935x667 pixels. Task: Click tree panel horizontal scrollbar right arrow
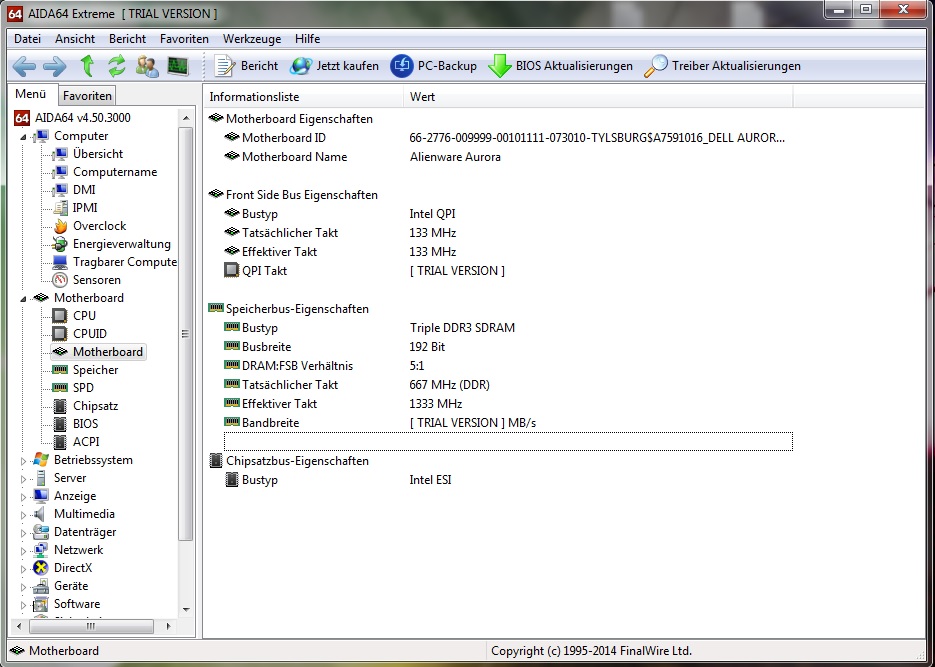[x=168, y=626]
